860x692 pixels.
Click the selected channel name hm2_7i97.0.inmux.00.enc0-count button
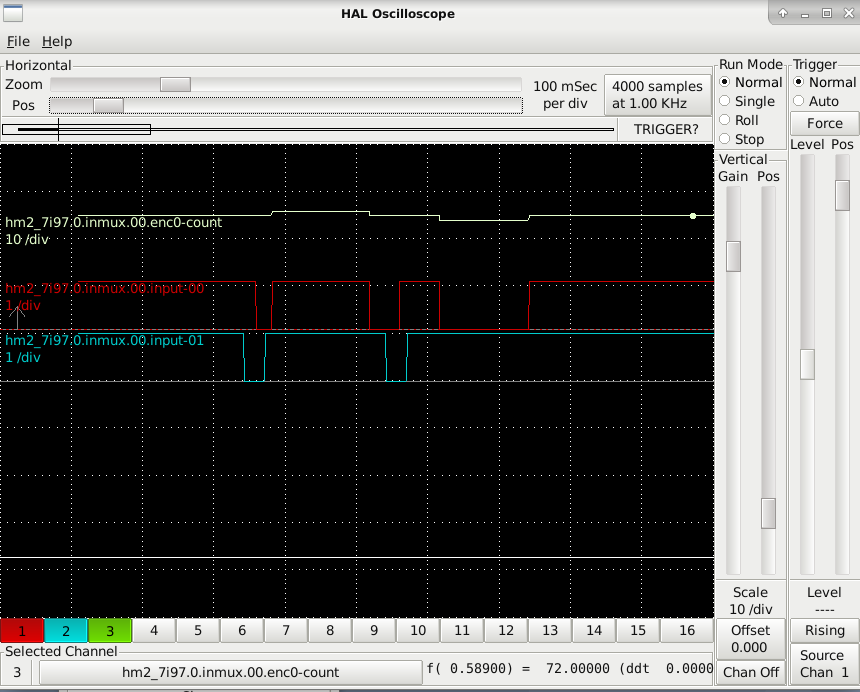[x=230, y=672]
